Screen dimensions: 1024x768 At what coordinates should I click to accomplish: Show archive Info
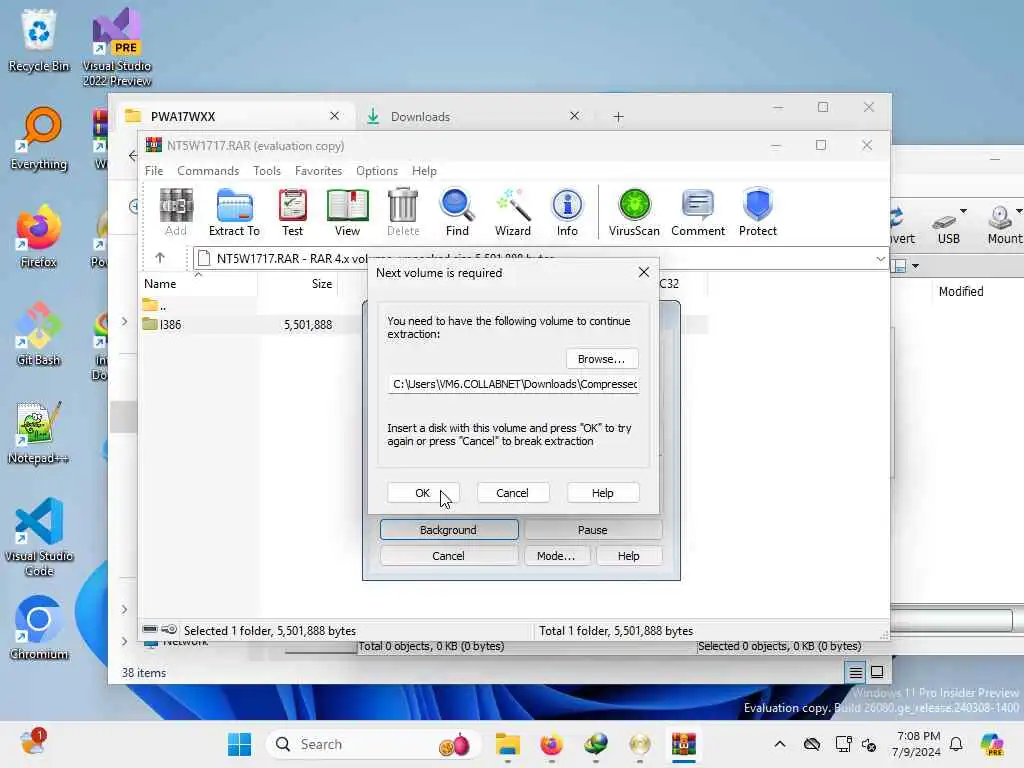click(x=567, y=212)
